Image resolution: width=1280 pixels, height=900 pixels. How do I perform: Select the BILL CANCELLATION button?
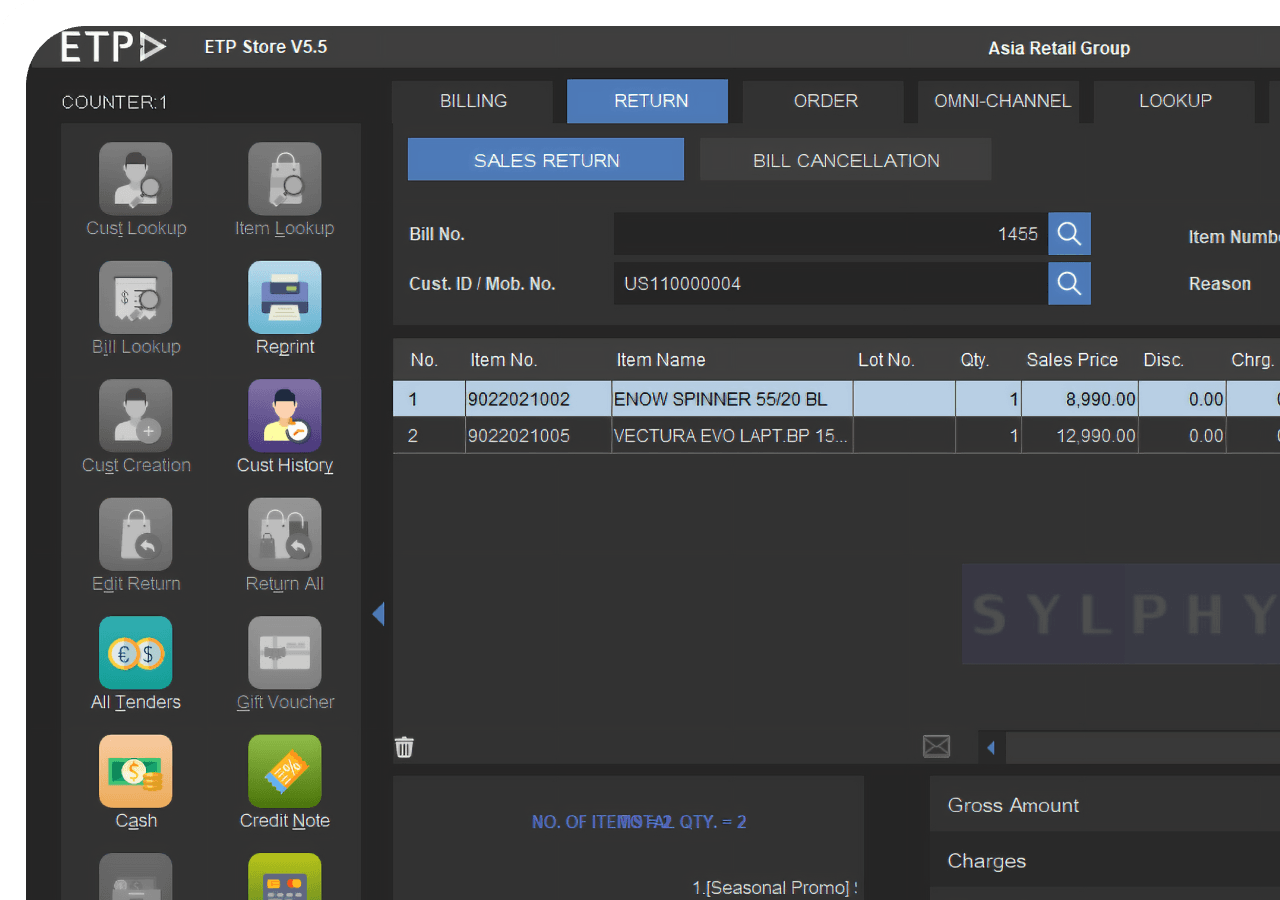[846, 160]
